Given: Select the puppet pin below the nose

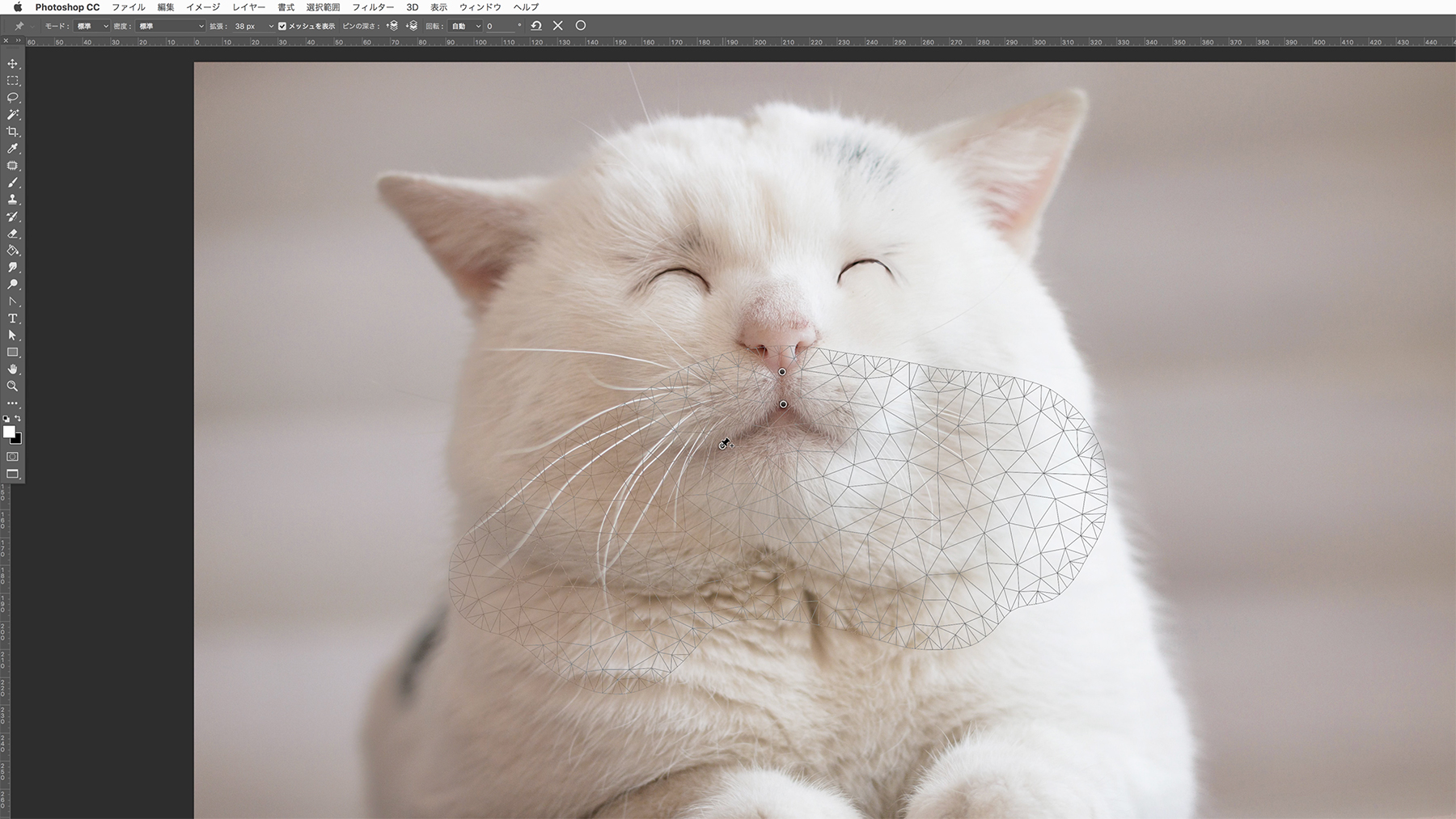Looking at the screenshot, I should pyautogui.click(x=782, y=372).
